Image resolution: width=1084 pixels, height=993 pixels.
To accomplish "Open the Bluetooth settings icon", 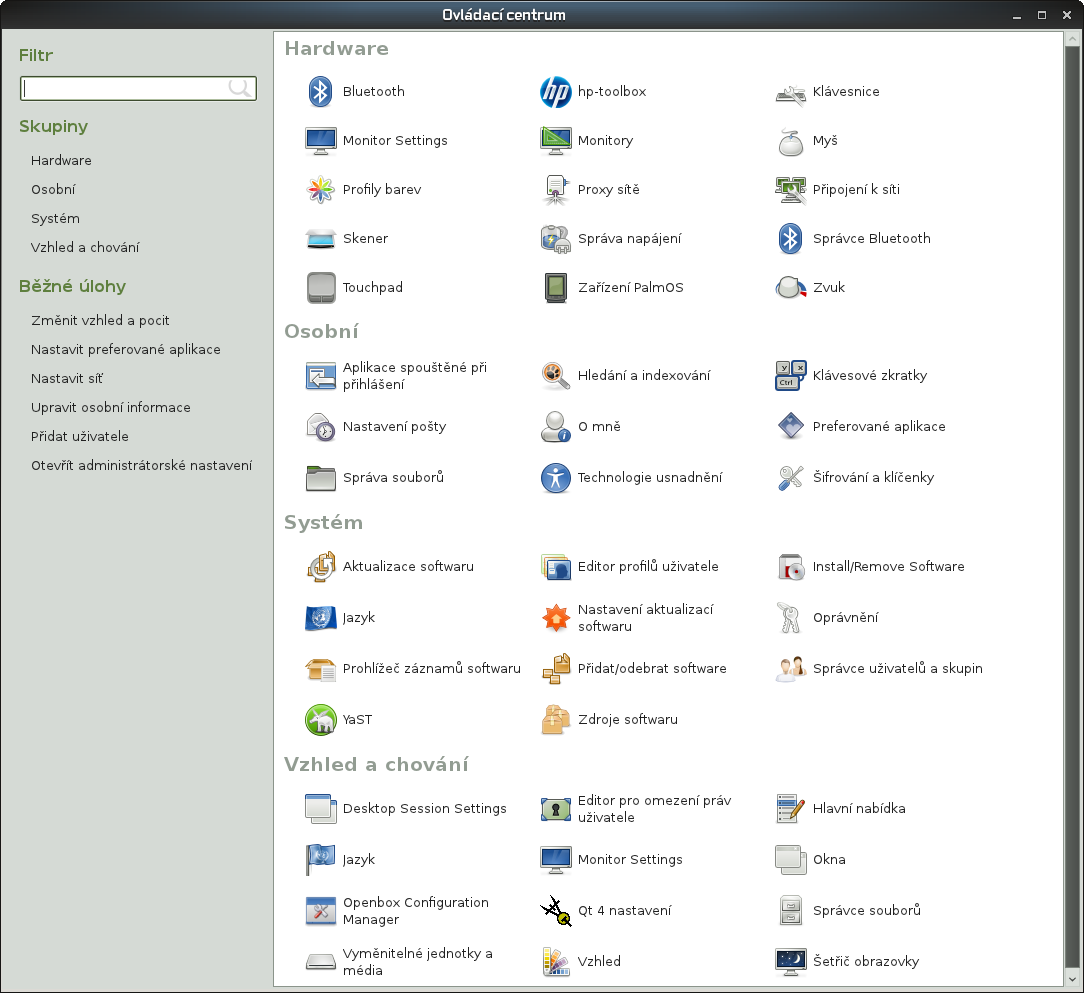I will 319,91.
